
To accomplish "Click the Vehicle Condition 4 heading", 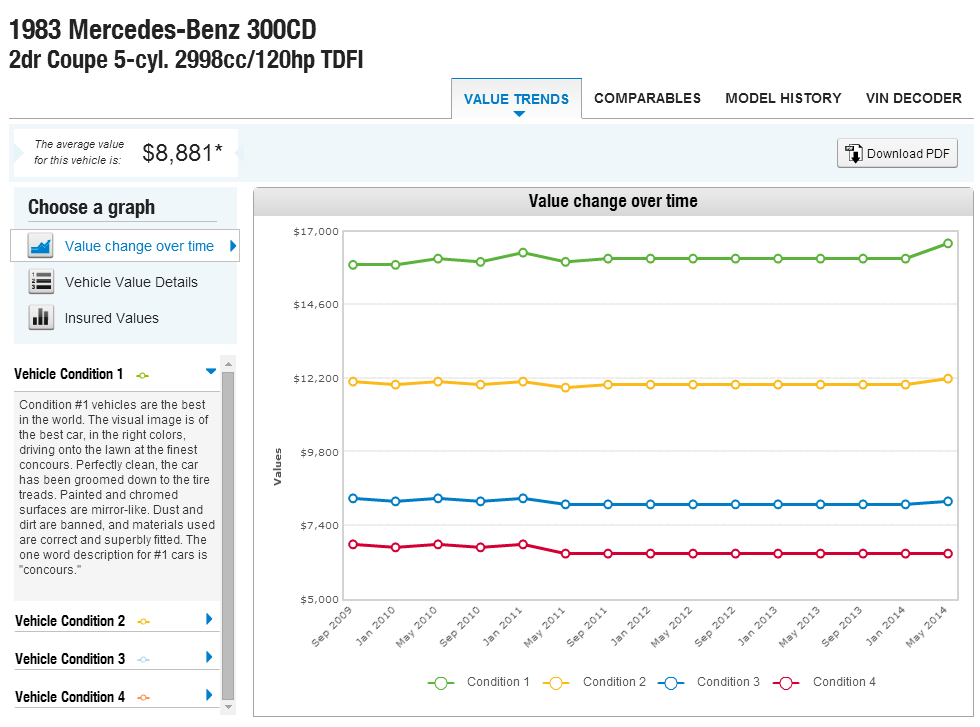I will point(70,697).
